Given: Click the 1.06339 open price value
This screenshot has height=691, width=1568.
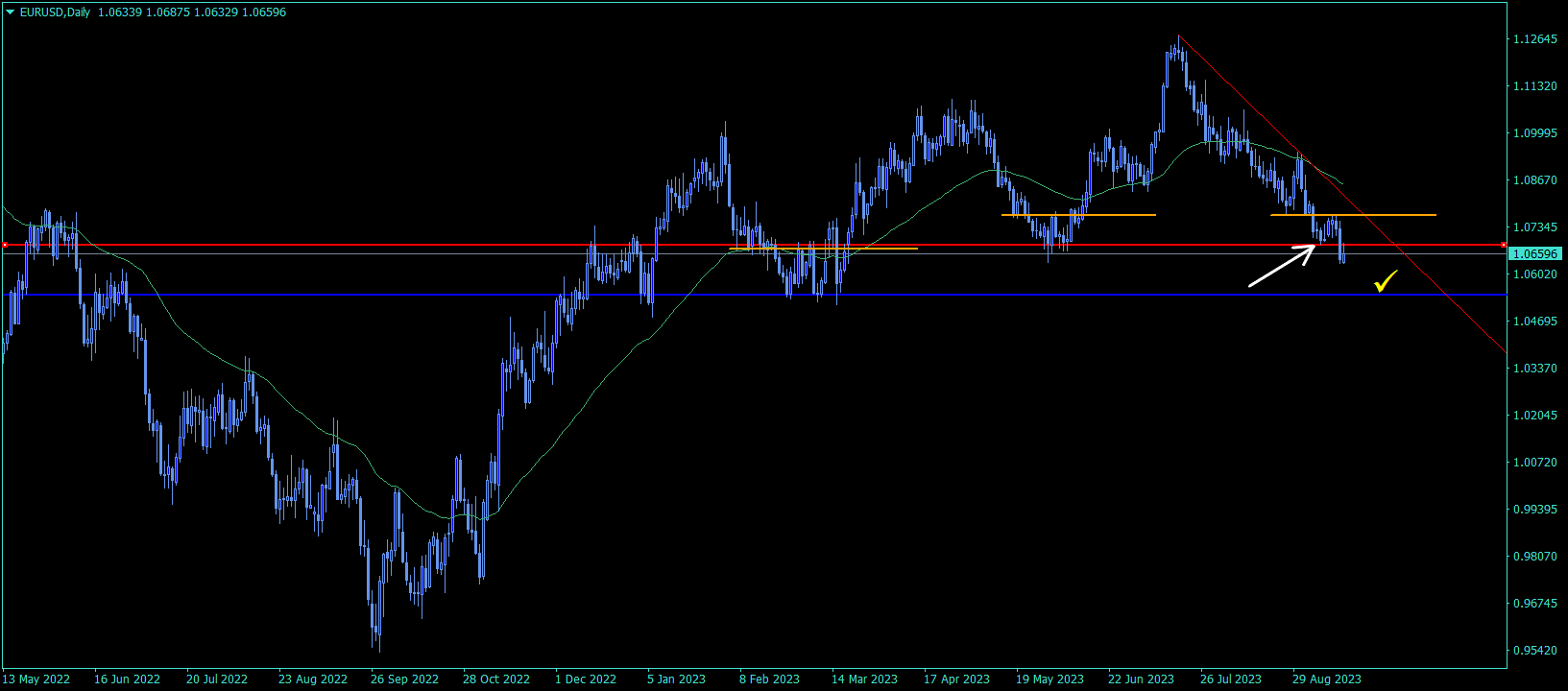Looking at the screenshot, I should tap(119, 12).
